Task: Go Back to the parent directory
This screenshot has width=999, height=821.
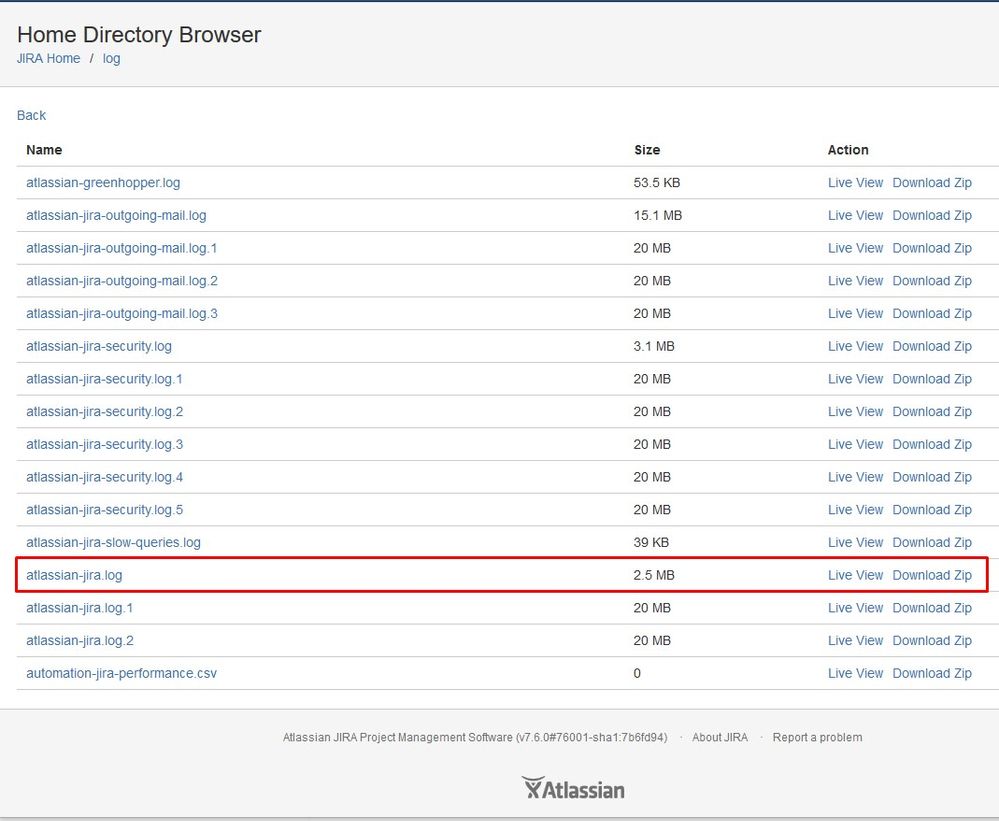Action: [31, 115]
